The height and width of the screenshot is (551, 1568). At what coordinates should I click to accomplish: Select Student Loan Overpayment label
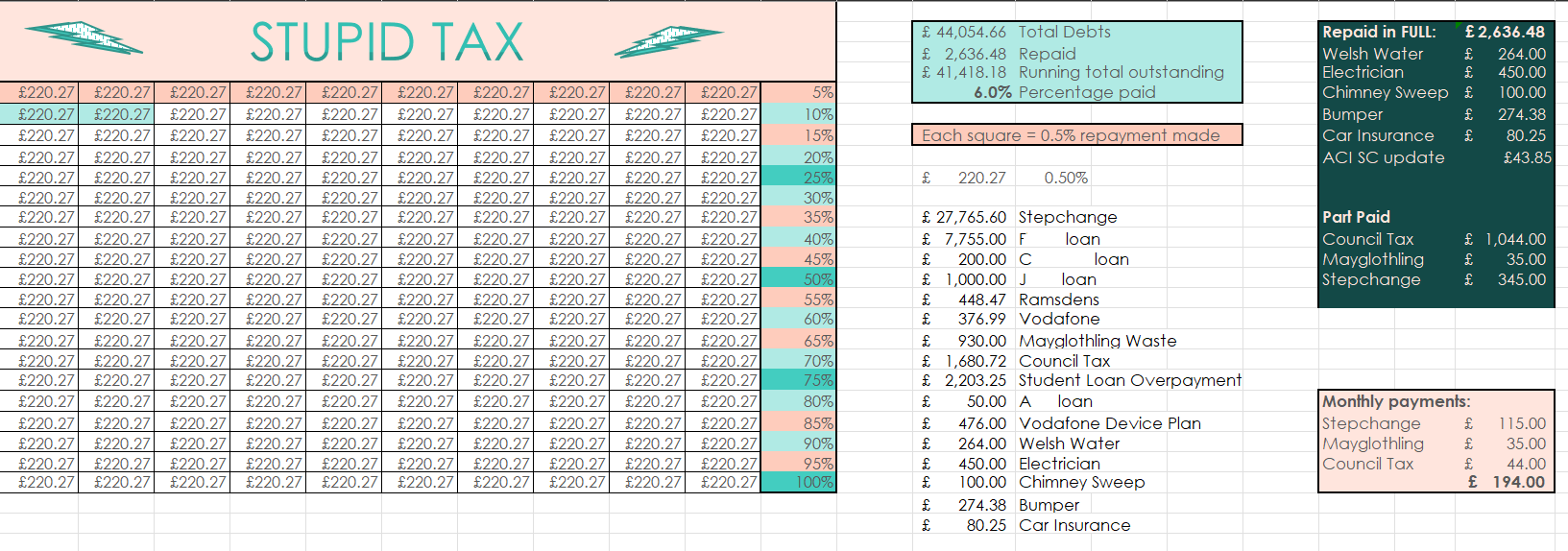tap(1130, 380)
